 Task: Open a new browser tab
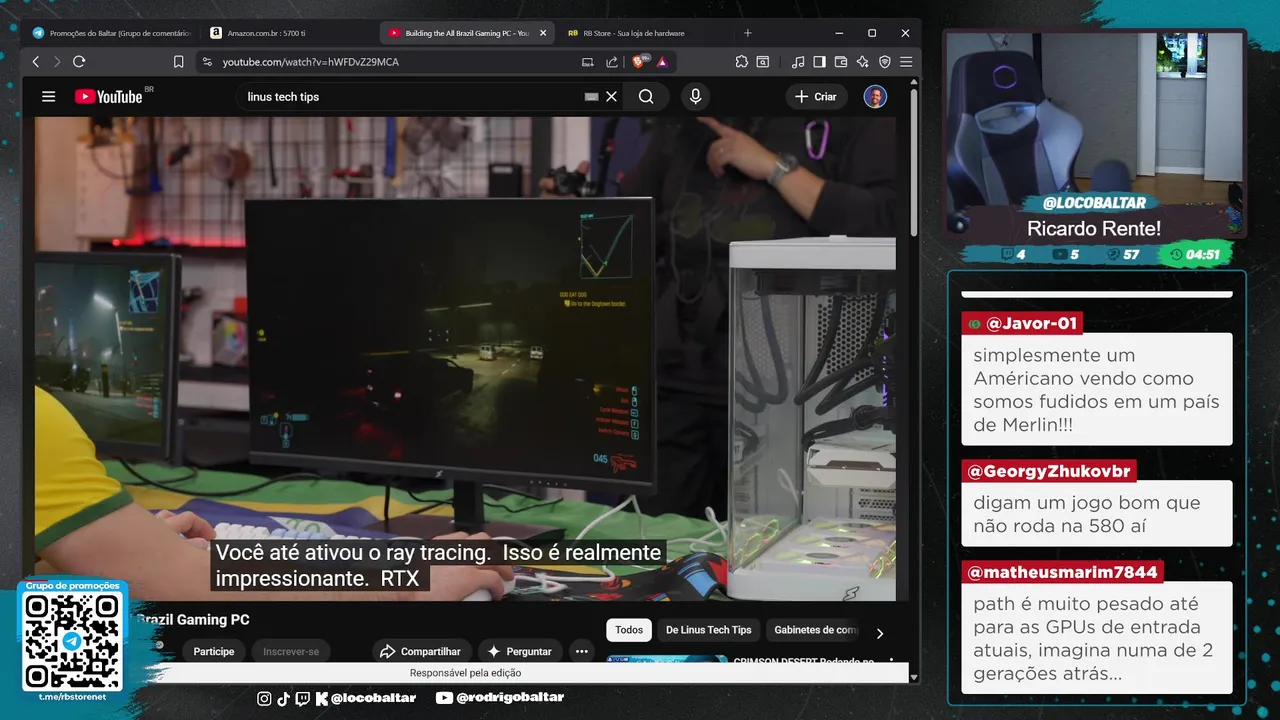pyautogui.click(x=747, y=33)
